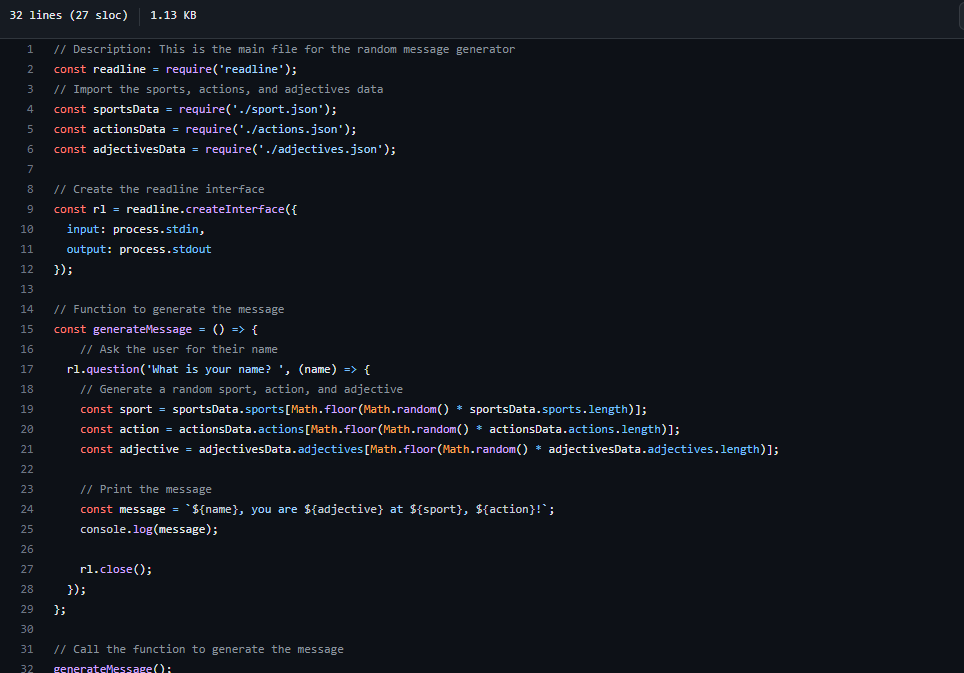The width and height of the screenshot is (964, 673).
Task: Select line number 9 in the gutter
Action: pyautogui.click(x=30, y=209)
